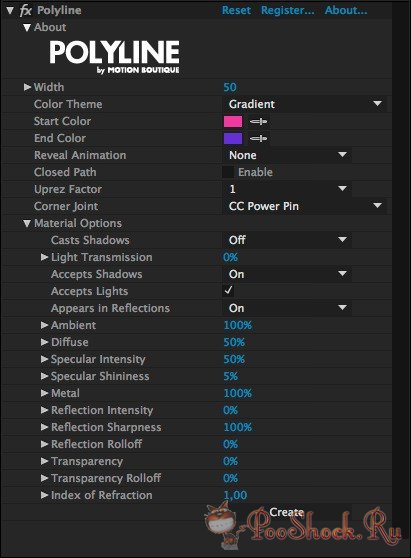
Task: Open the Uprez Factor dropdown
Action: [x=287, y=189]
